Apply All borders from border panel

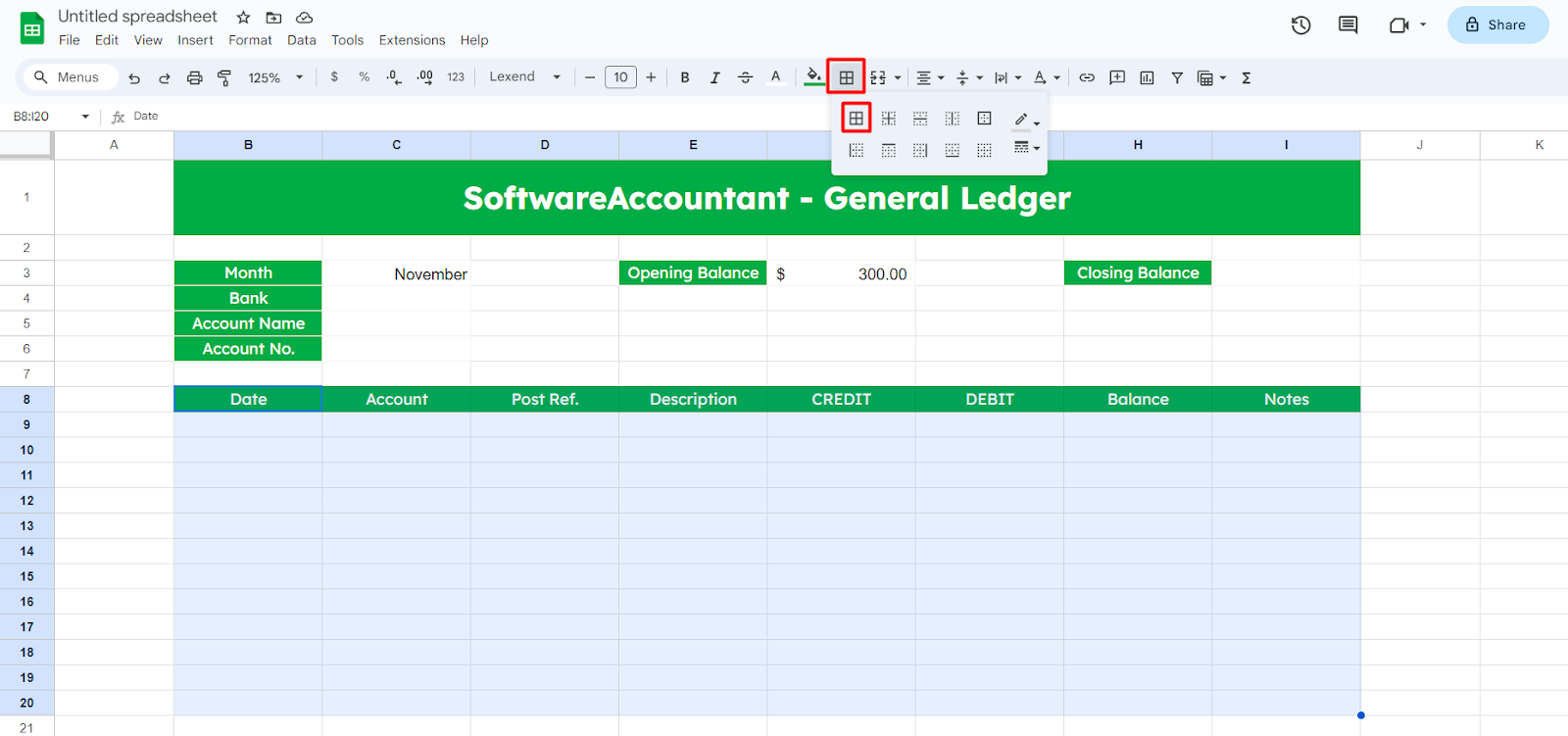point(857,119)
